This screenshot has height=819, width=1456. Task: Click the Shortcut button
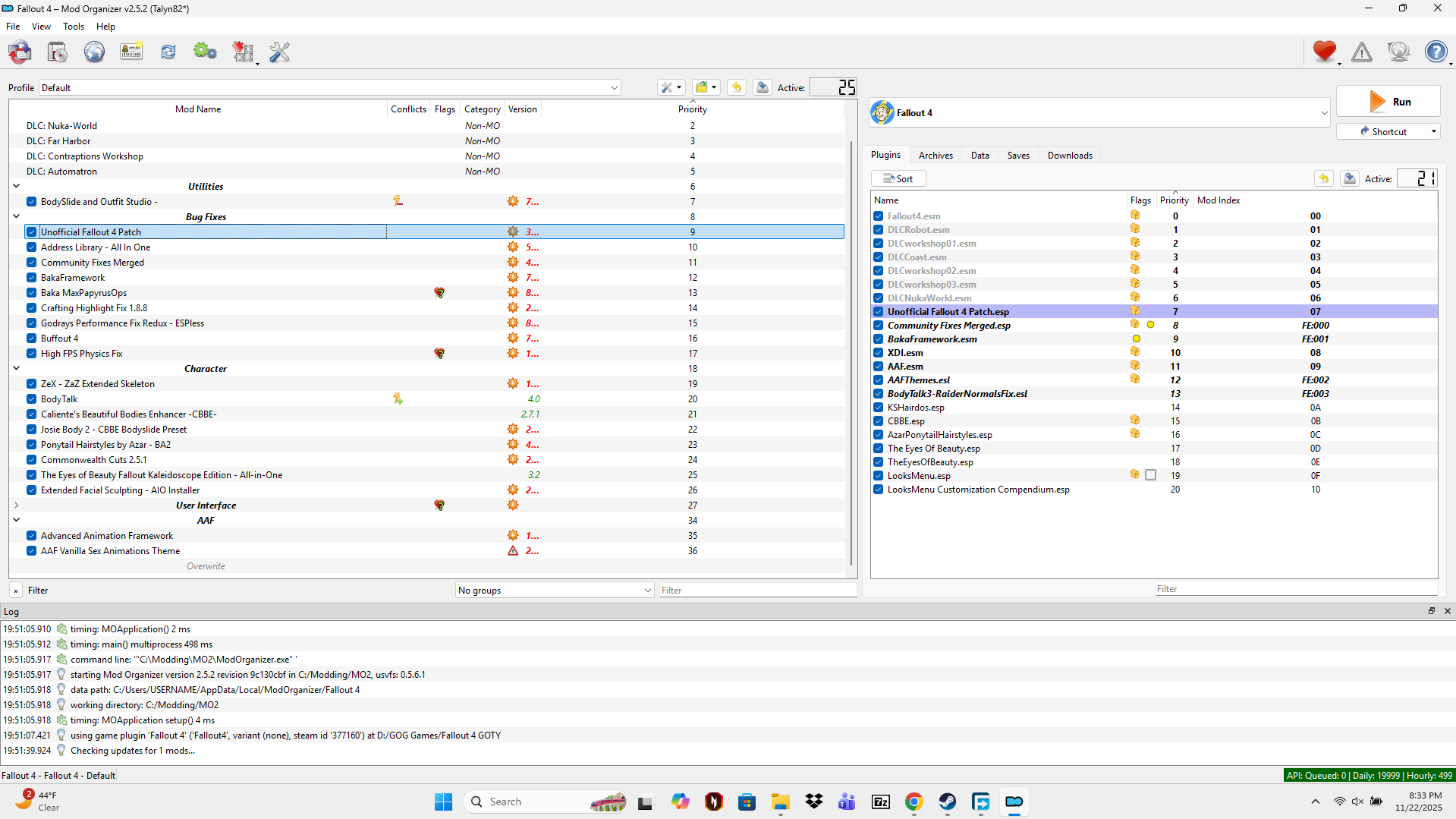tap(1388, 131)
